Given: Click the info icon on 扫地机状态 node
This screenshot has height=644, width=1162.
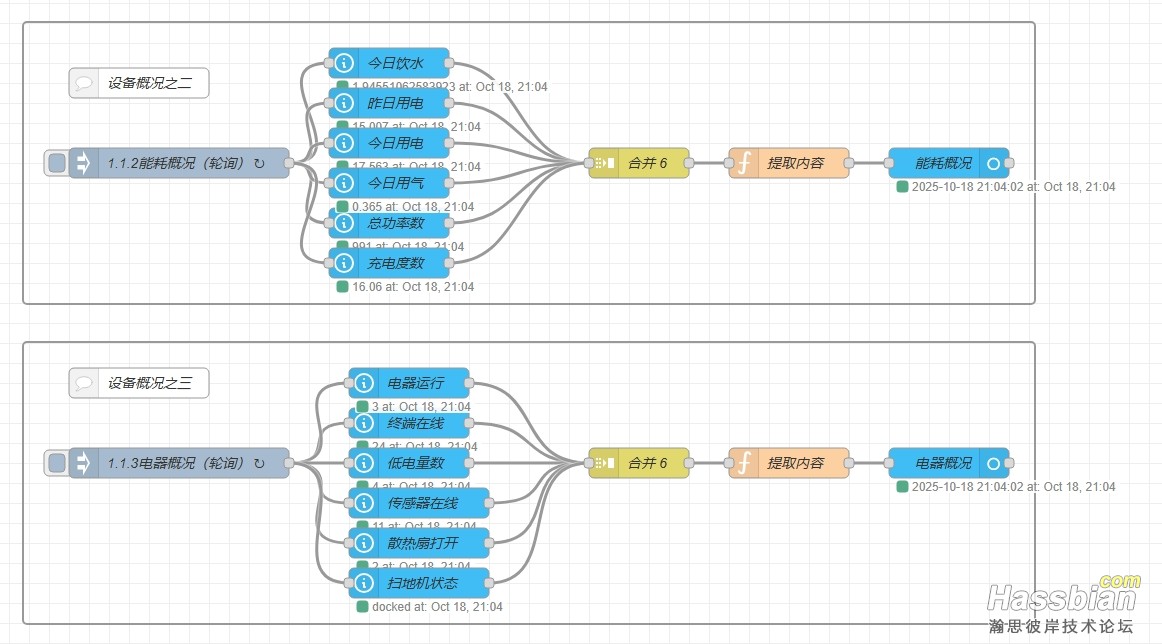Looking at the screenshot, I should coord(364,583).
